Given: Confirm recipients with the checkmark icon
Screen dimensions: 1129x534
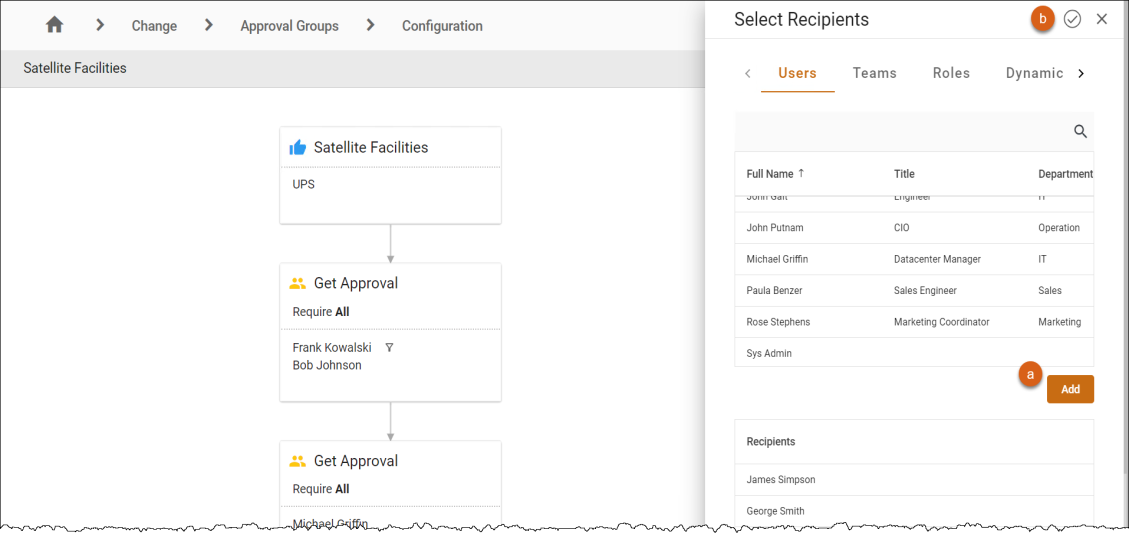Looking at the screenshot, I should pos(1072,19).
